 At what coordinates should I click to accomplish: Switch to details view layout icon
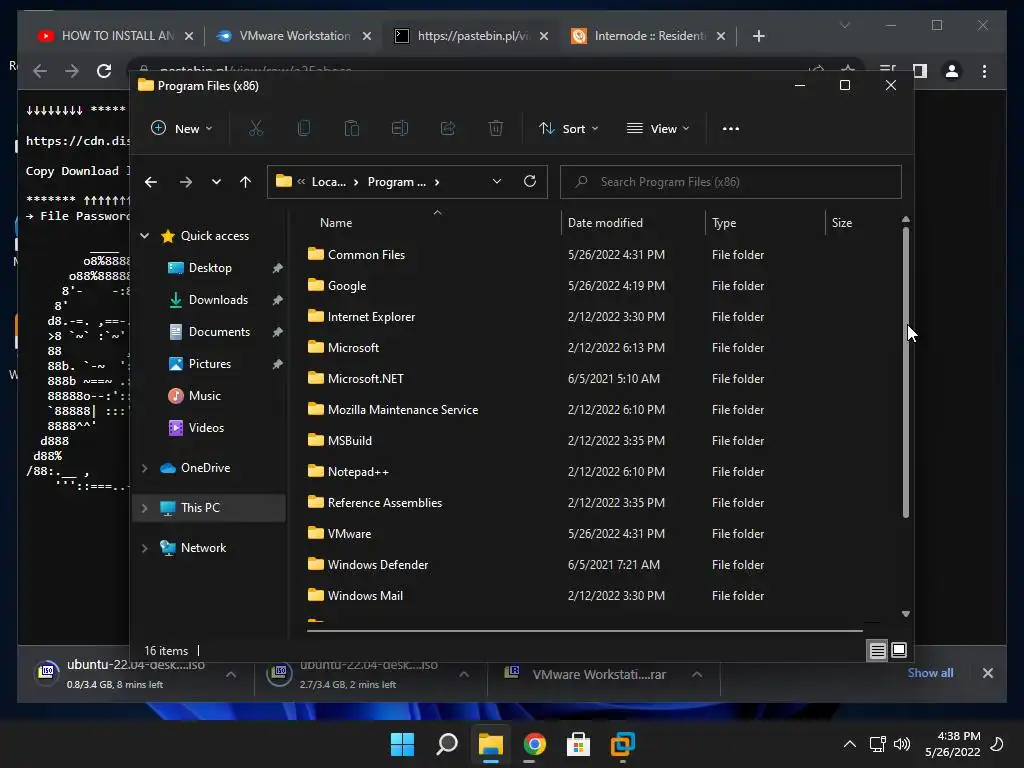877,650
